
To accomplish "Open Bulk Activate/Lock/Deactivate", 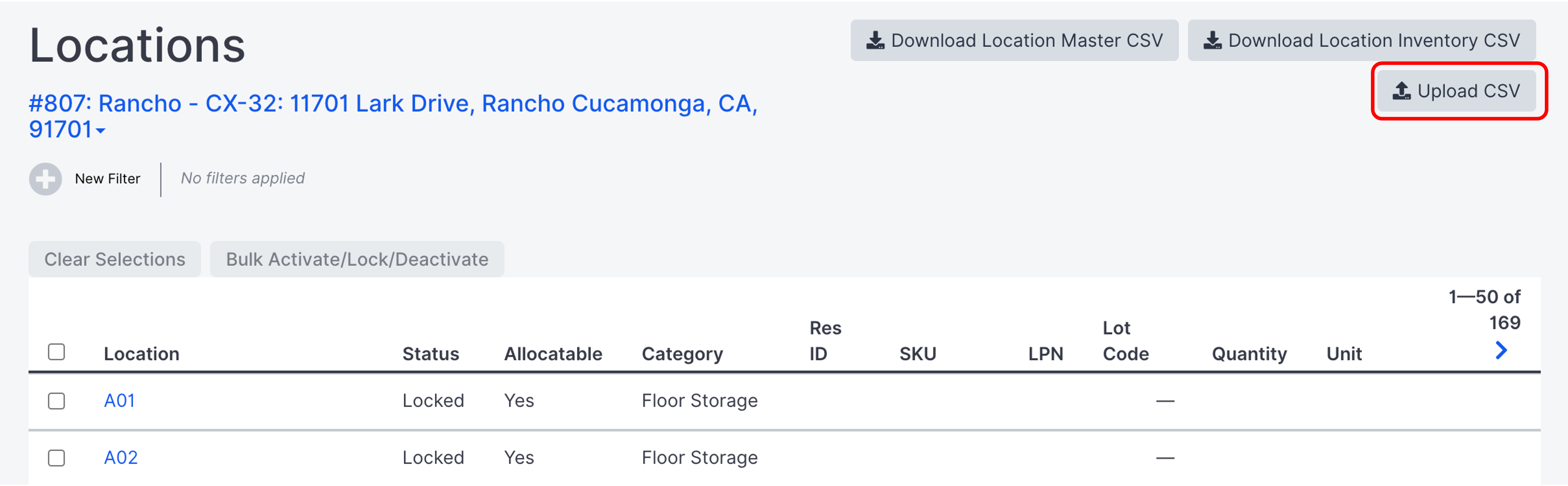I will point(357,260).
